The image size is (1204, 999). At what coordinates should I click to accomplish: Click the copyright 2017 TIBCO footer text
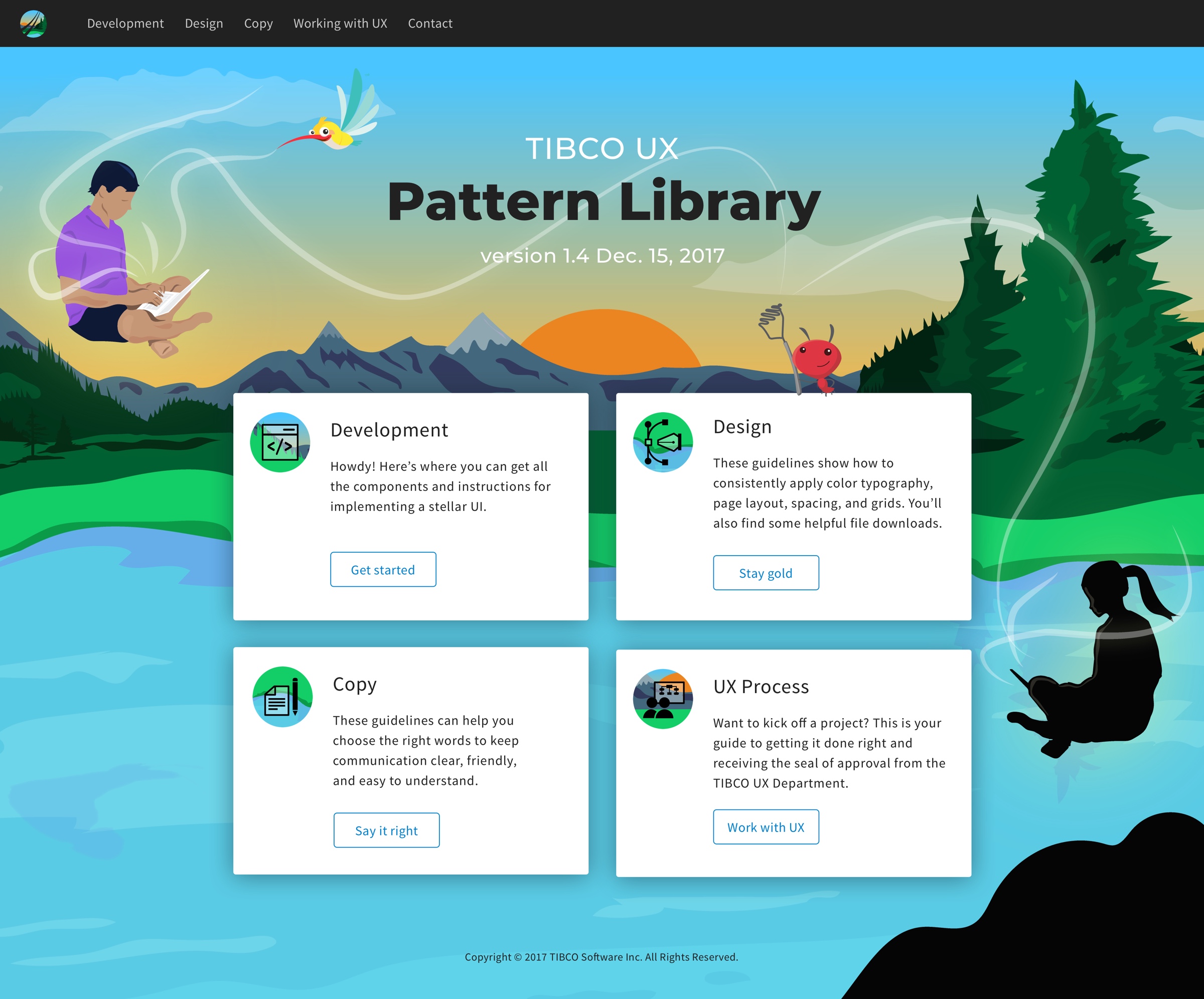601,957
